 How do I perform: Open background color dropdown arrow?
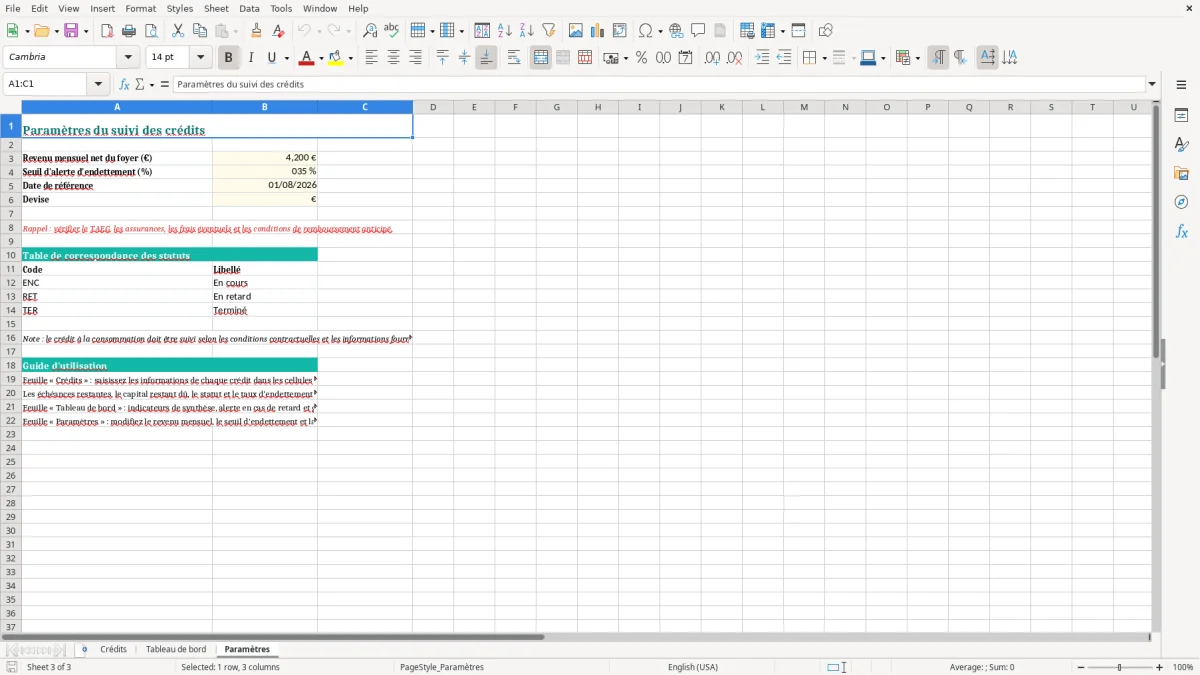click(350, 58)
